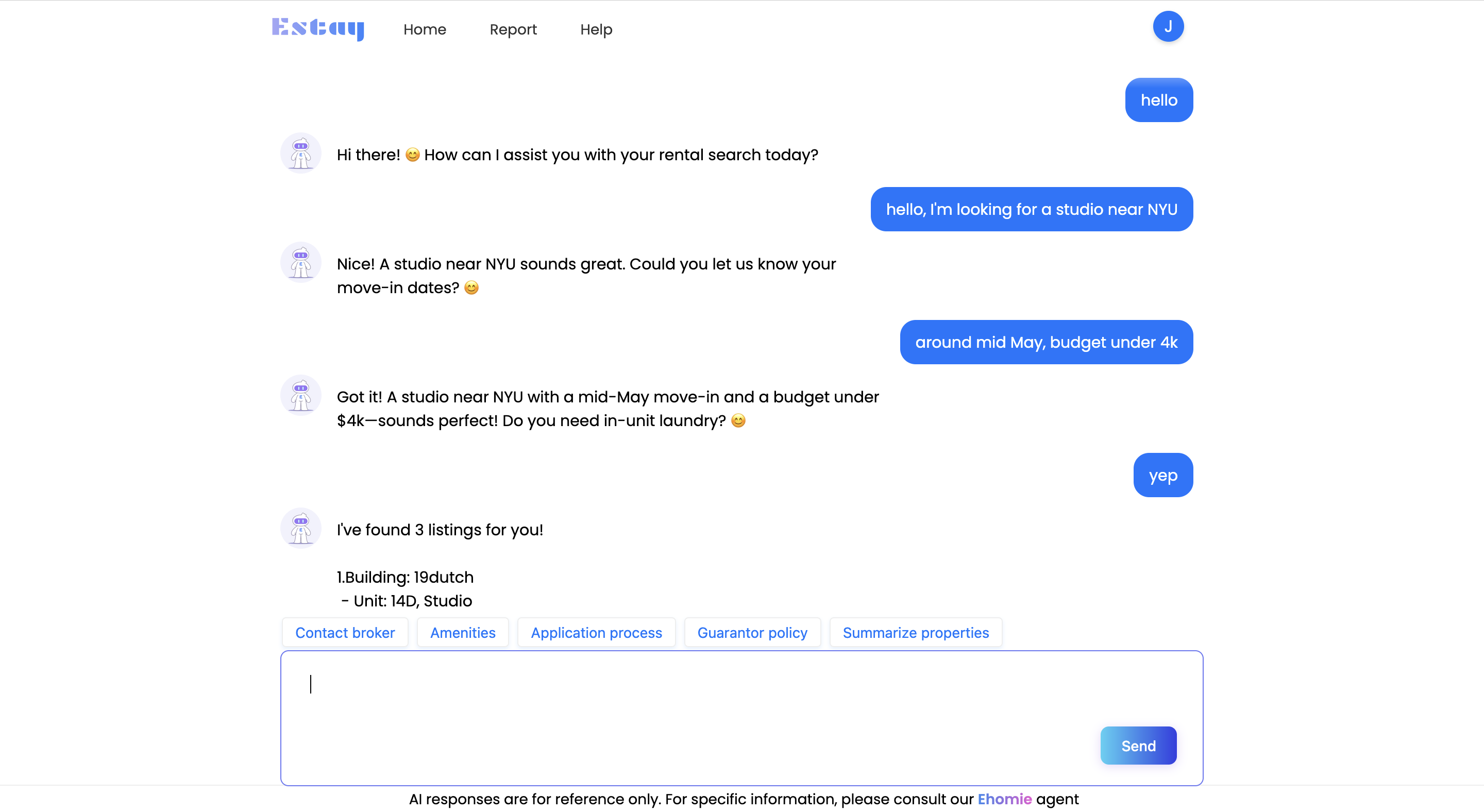The width and height of the screenshot is (1484, 812).
Task: Open the Help page
Action: tap(596, 29)
